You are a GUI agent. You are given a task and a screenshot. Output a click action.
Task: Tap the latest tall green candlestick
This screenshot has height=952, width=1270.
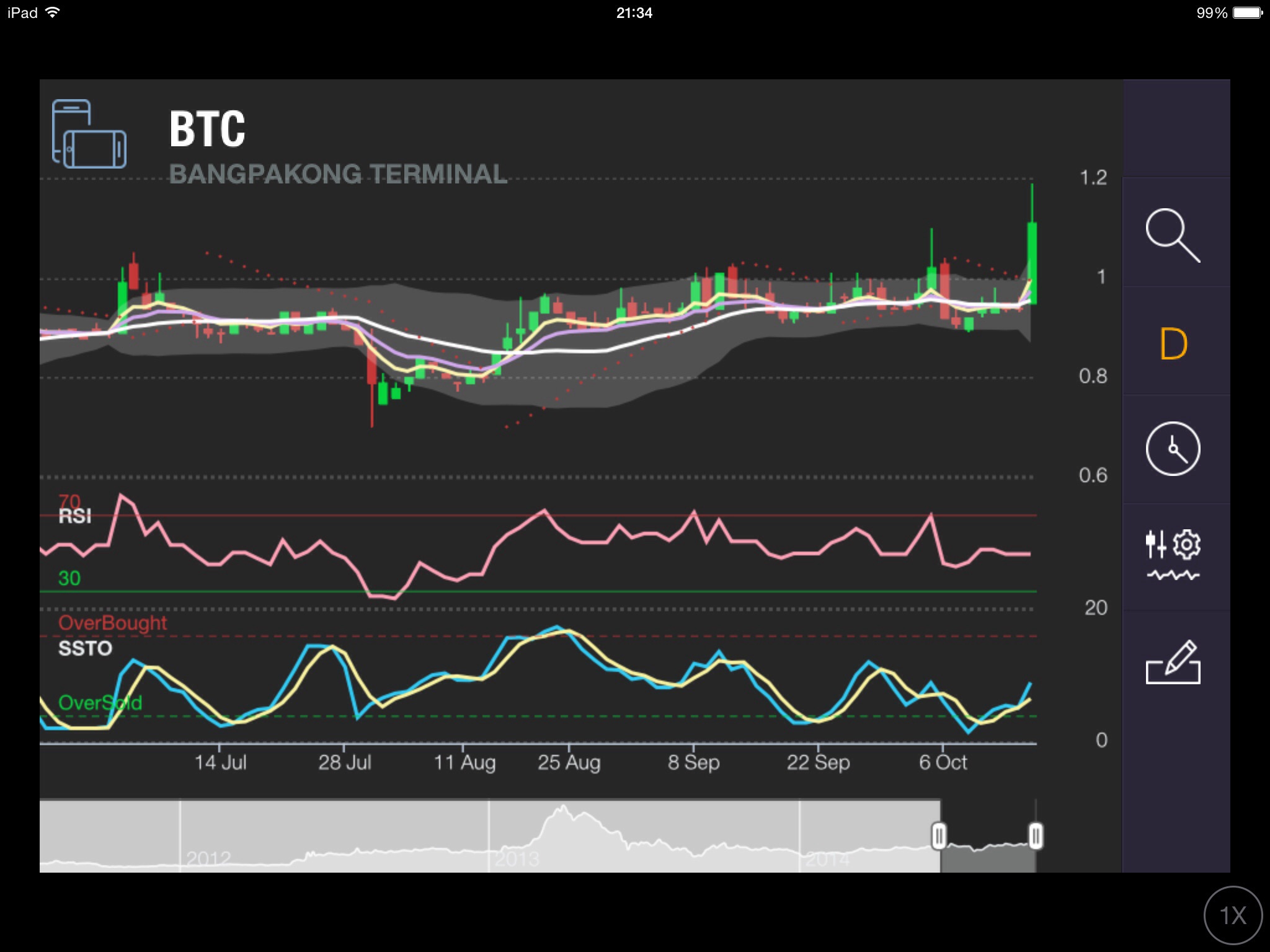tap(1032, 260)
